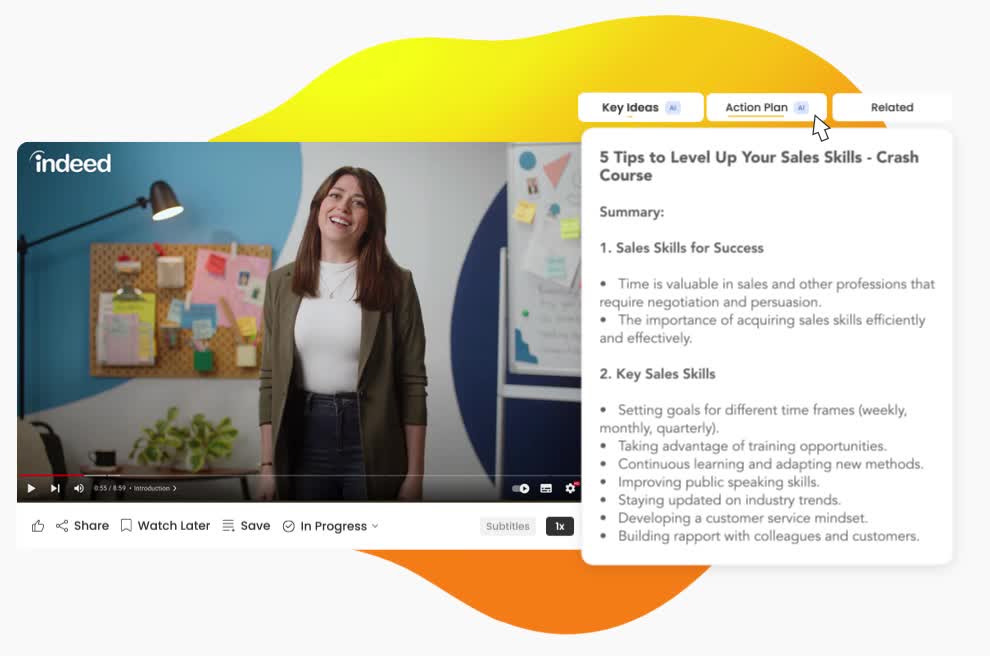Open the 1x playback speed selector
The image size is (990, 656).
tap(560, 527)
